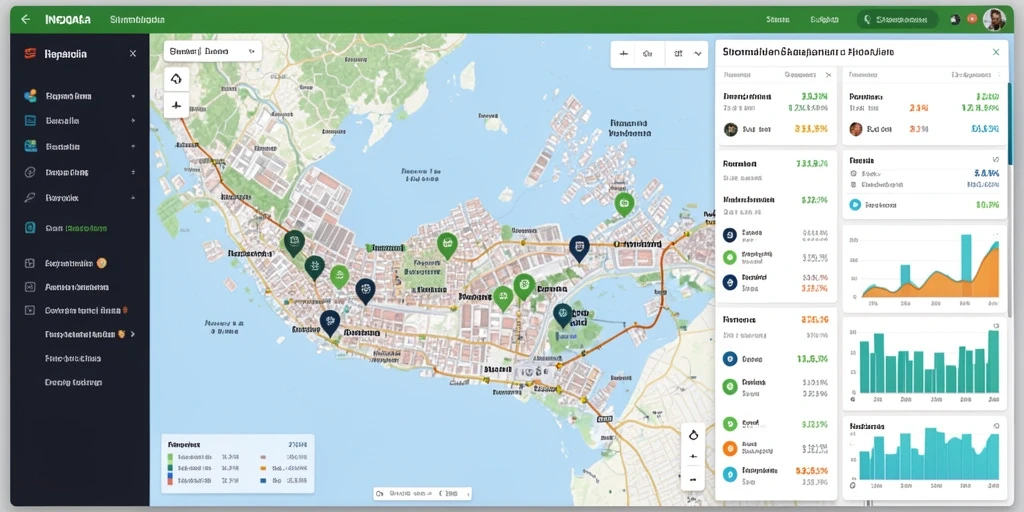Click the droplet locate button on map

point(694,434)
